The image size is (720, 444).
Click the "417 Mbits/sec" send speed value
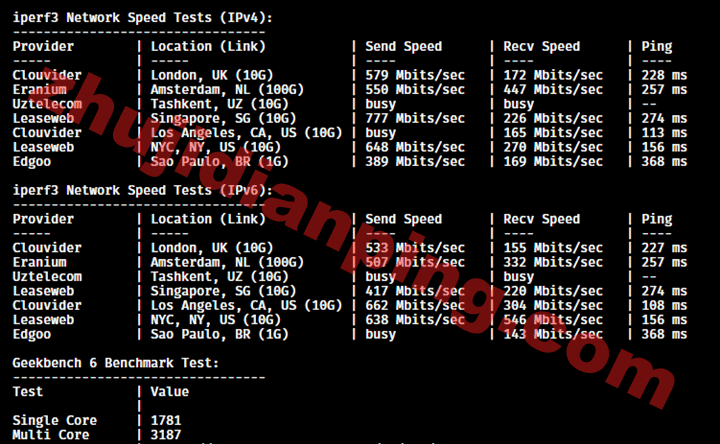pyautogui.click(x=415, y=291)
